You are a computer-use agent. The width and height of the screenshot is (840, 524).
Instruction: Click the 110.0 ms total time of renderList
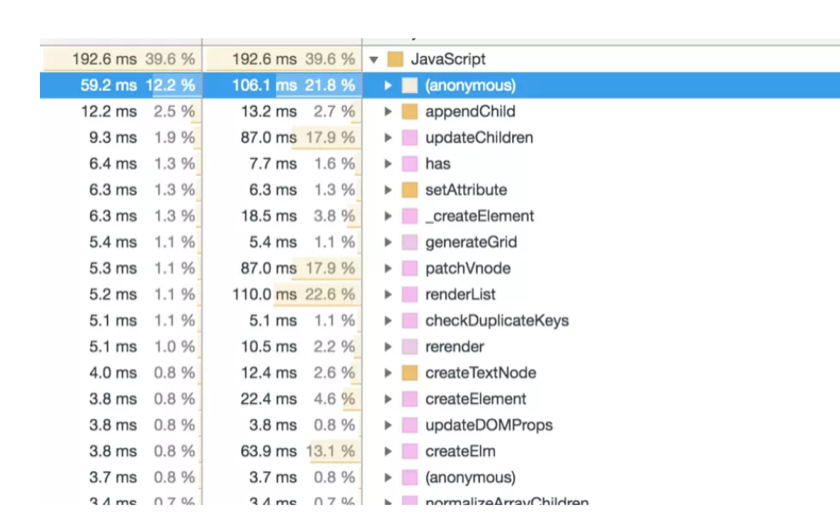click(264, 295)
